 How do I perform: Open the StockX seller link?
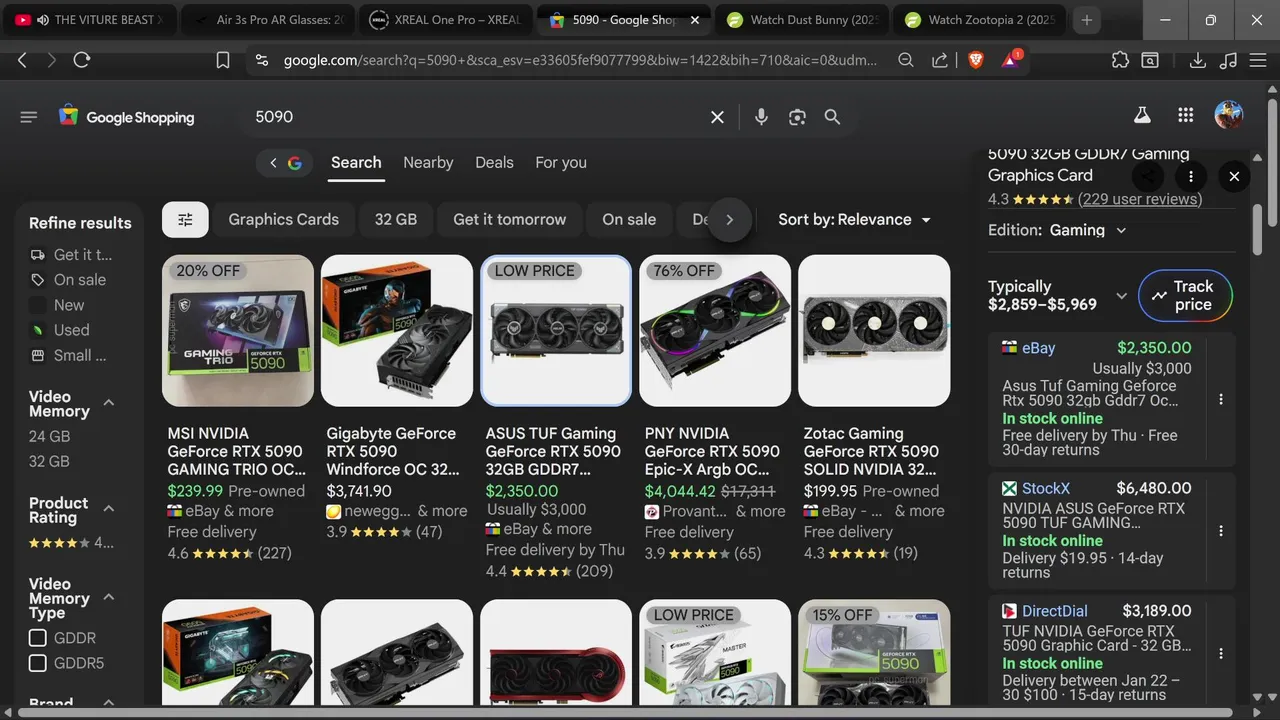tap(1045, 488)
